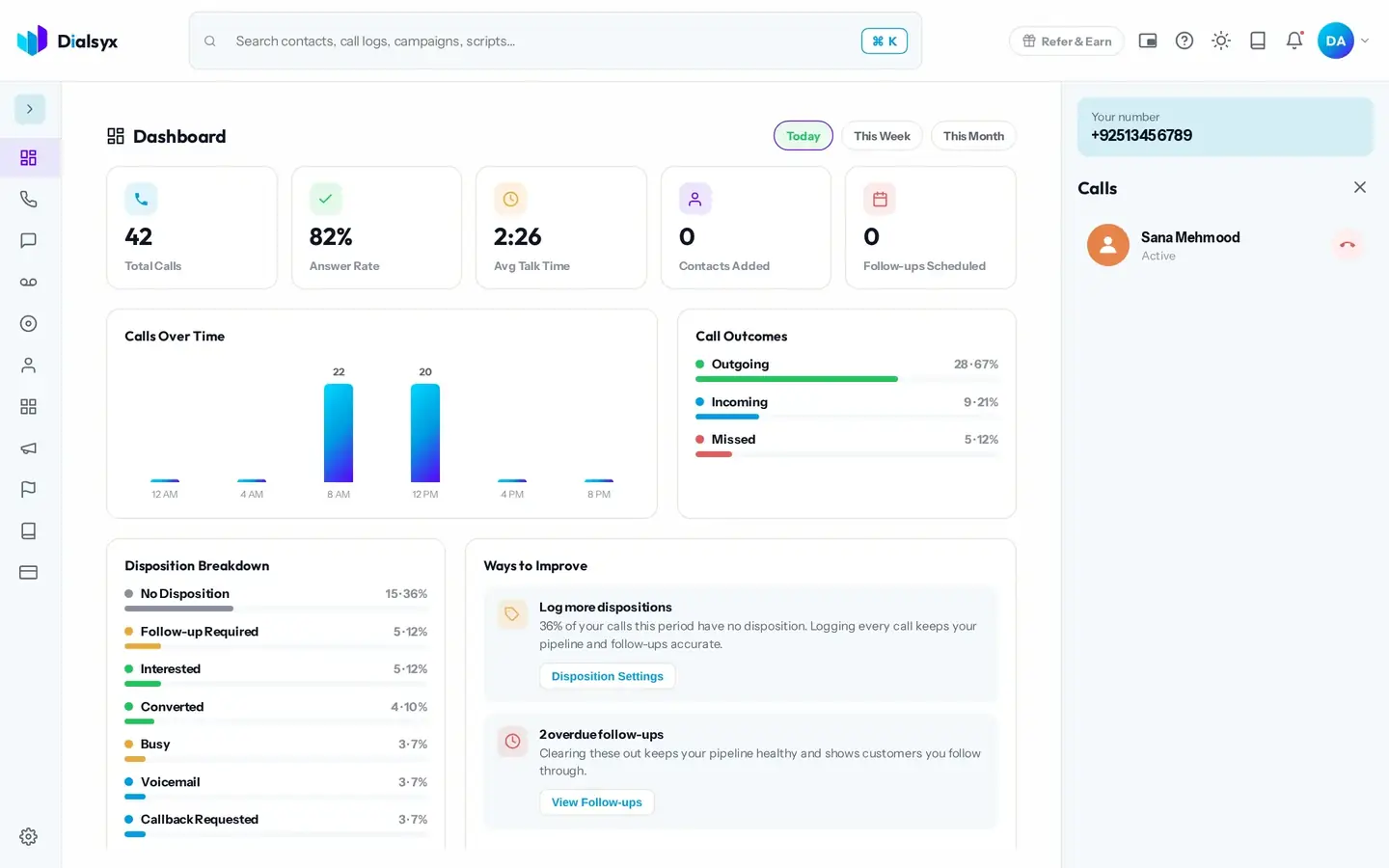Open the tablet icon in the top bar
Image resolution: width=1389 pixels, height=868 pixels.
pyautogui.click(x=1258, y=41)
